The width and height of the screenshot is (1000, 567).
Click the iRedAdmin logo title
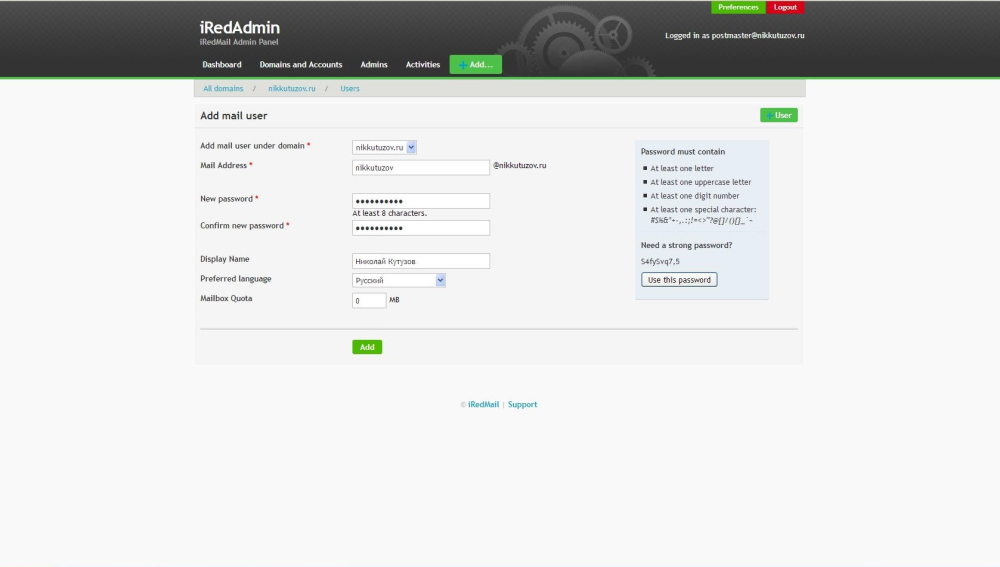(x=240, y=27)
